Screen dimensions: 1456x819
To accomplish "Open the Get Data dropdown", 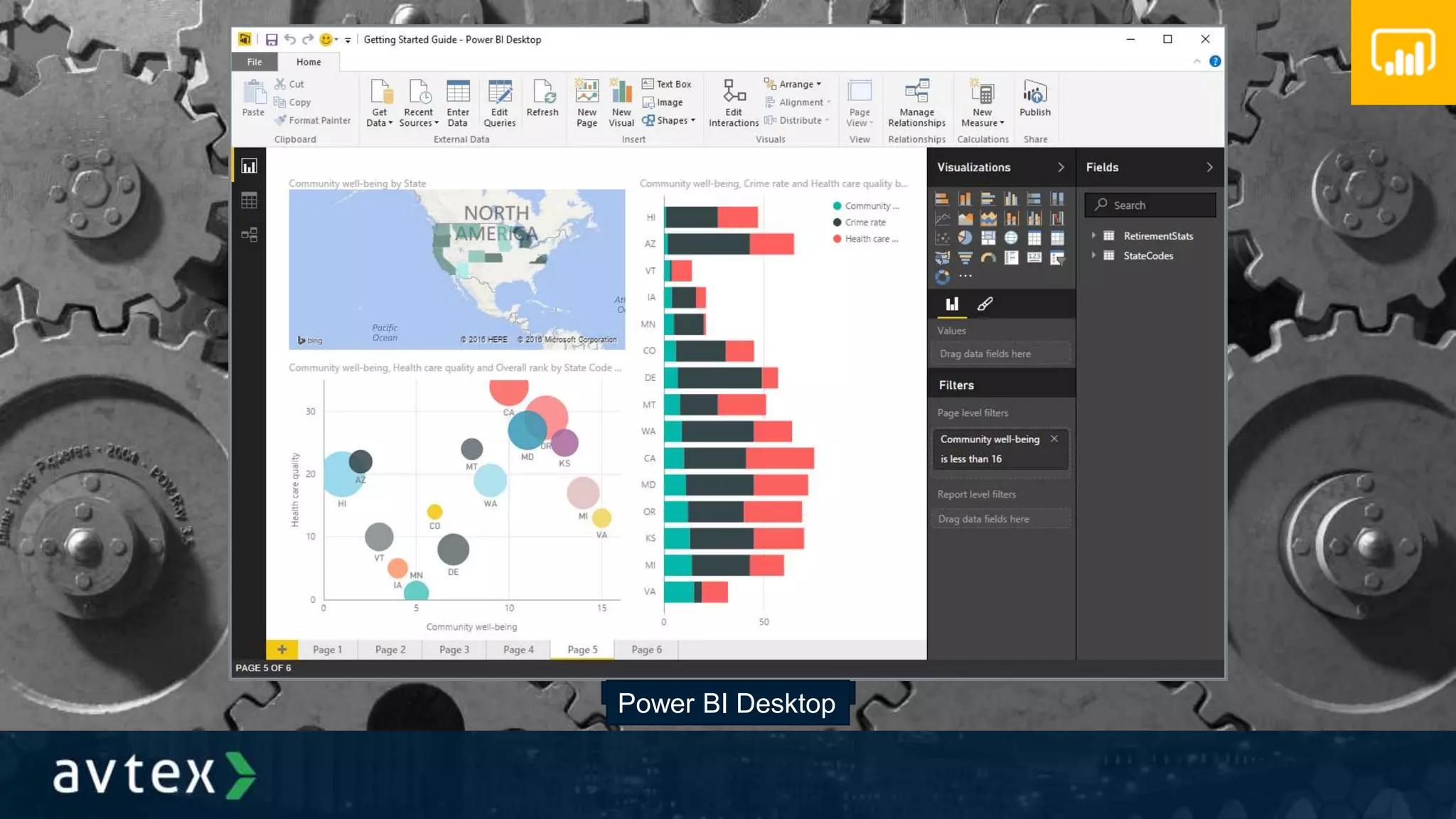I will tap(380, 103).
